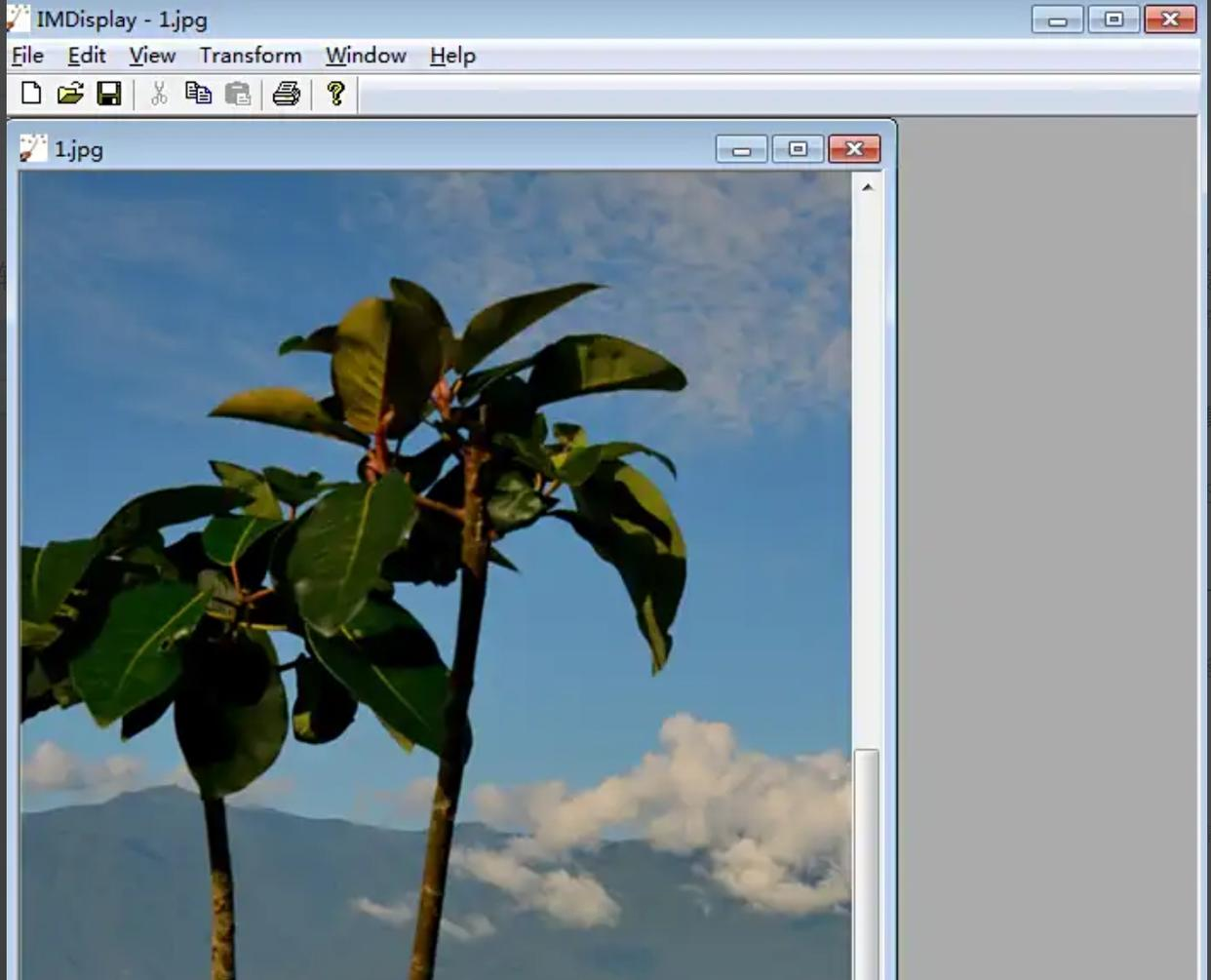
Task: Open the Edit menu
Action: tap(87, 56)
